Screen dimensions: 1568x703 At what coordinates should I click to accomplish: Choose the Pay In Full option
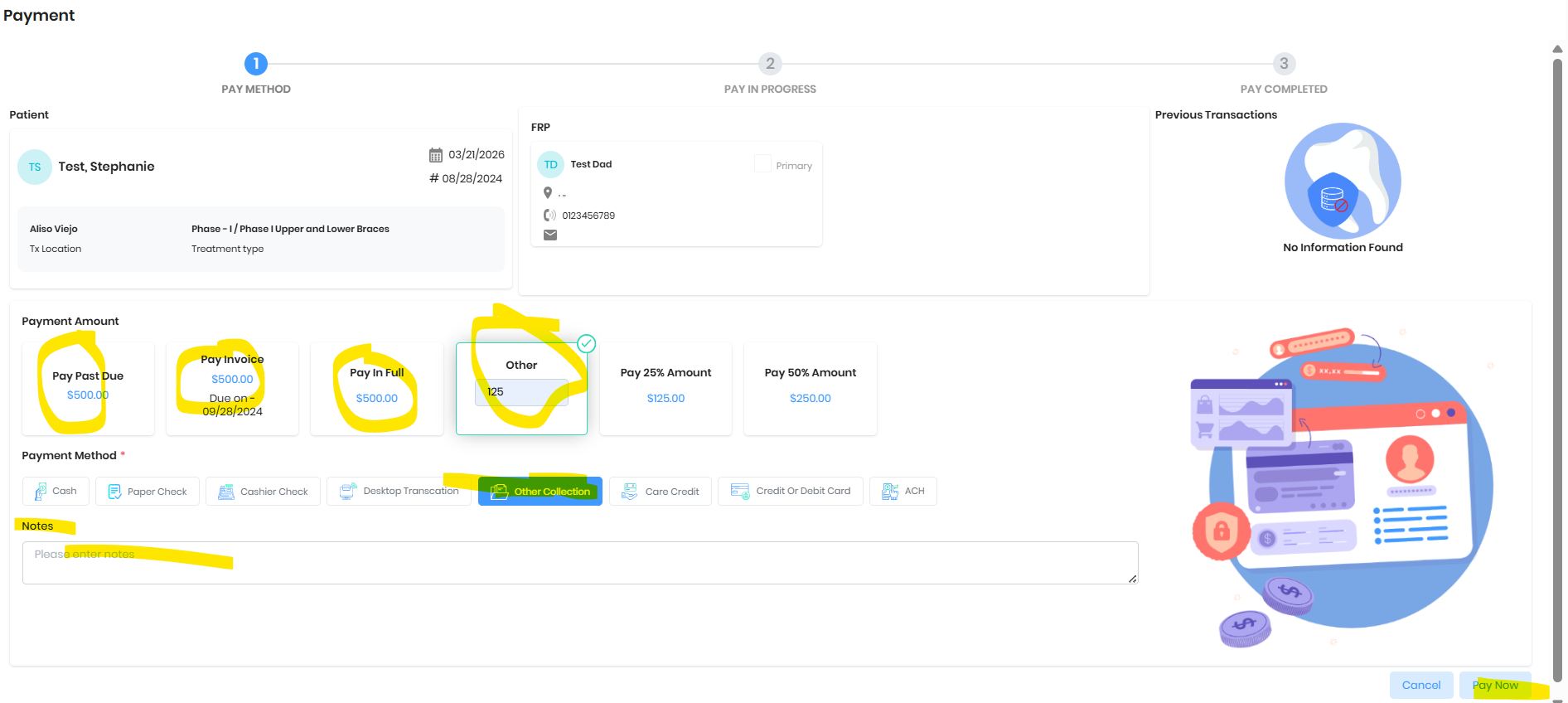pyautogui.click(x=377, y=388)
